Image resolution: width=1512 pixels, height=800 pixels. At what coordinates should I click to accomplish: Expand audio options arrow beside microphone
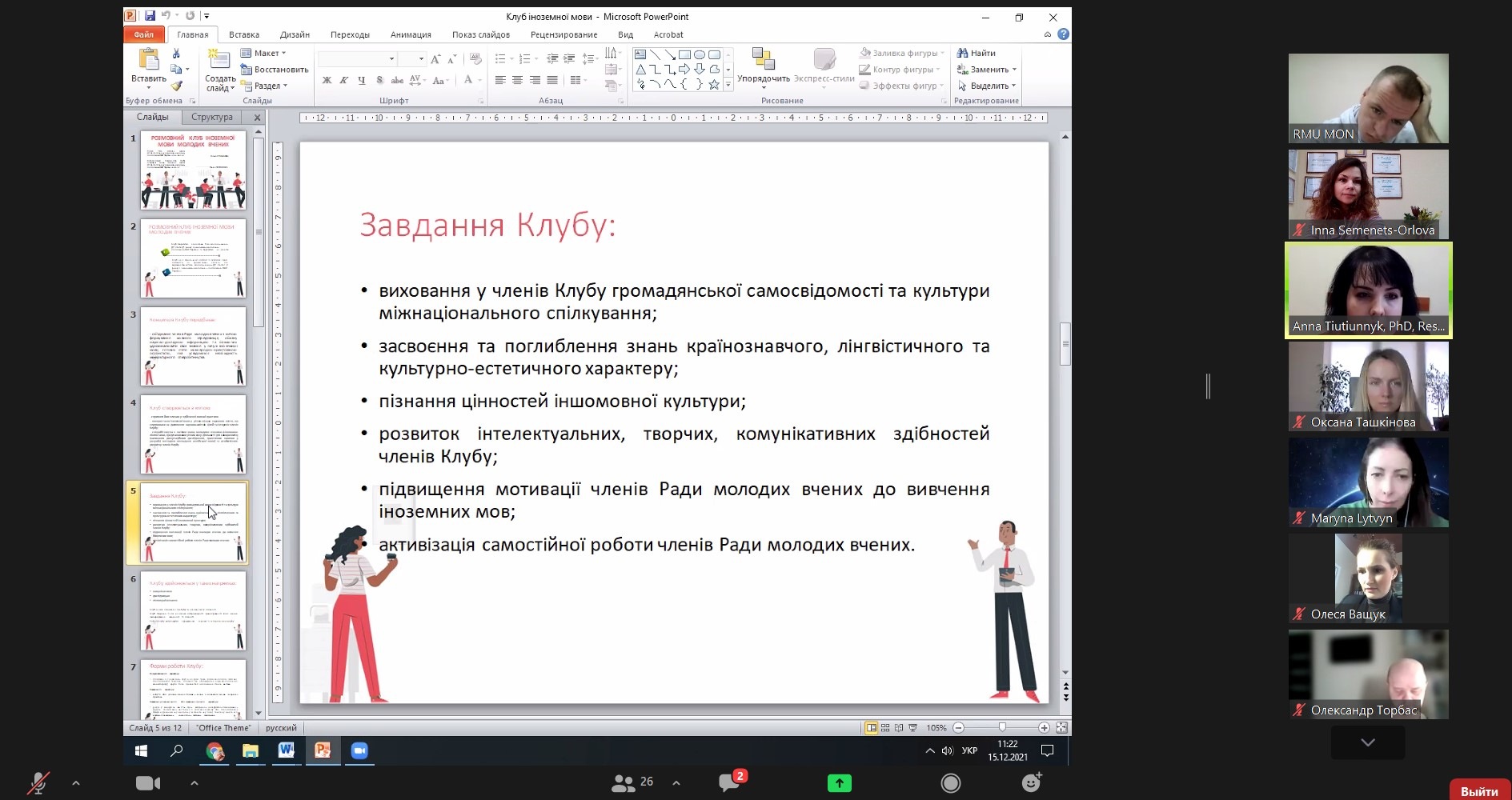pyautogui.click(x=76, y=782)
